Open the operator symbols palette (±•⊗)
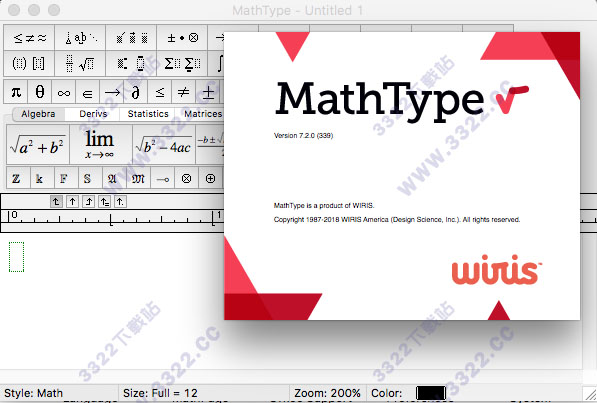Image resolution: width=597 pixels, height=403 pixels. coord(182,38)
